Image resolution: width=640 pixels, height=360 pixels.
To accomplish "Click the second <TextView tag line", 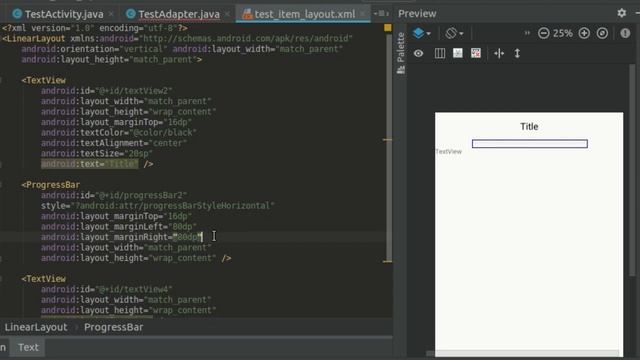I will (43, 279).
